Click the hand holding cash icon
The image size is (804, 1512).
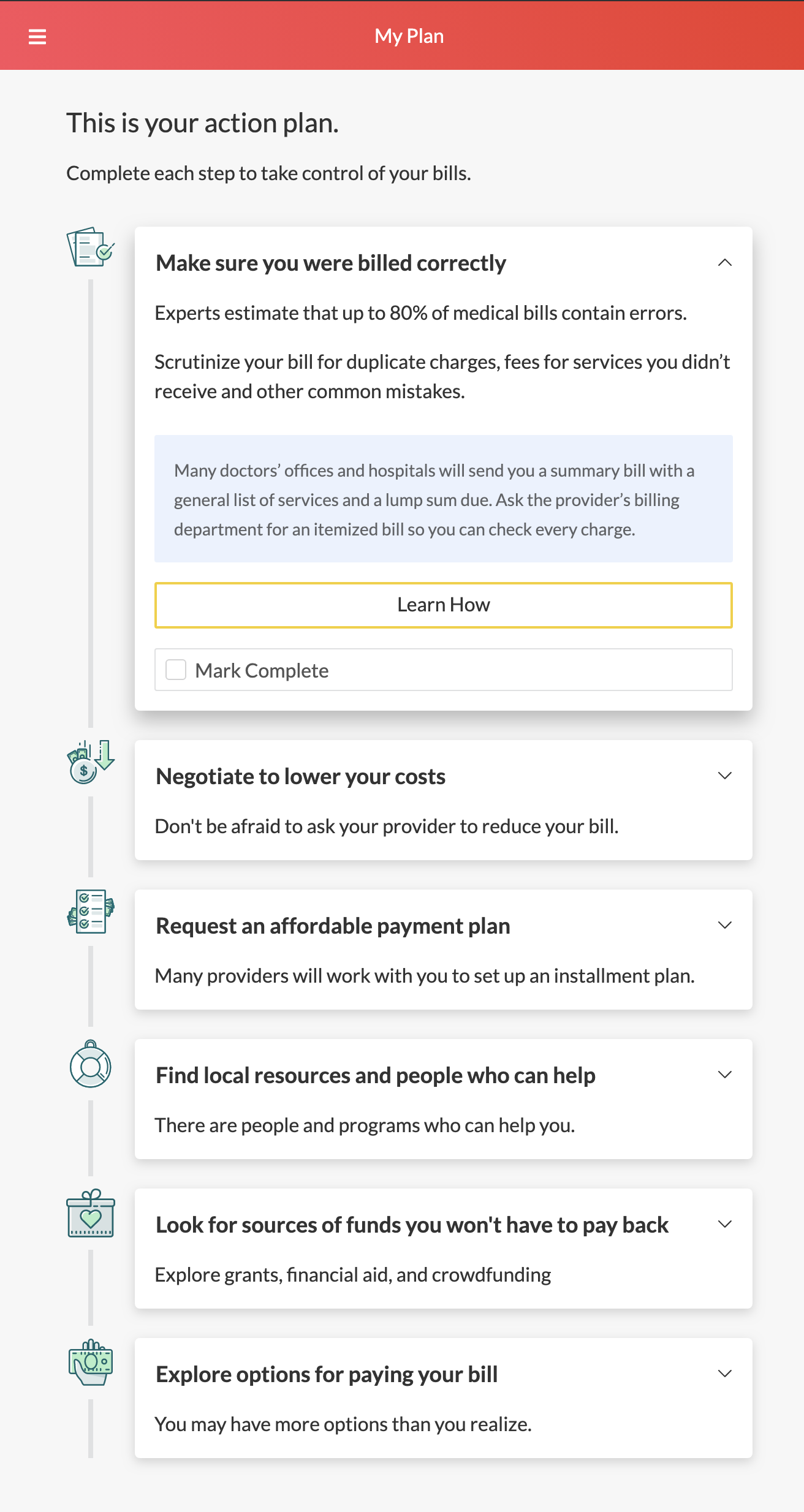pos(90,1363)
